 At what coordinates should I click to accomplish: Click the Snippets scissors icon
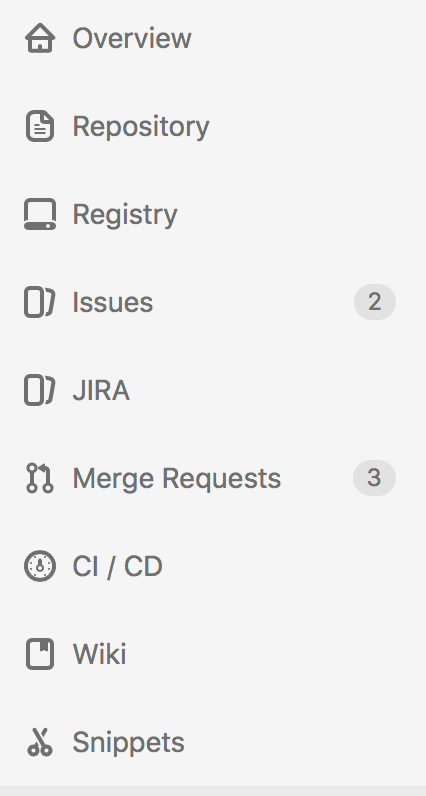tap(40, 742)
